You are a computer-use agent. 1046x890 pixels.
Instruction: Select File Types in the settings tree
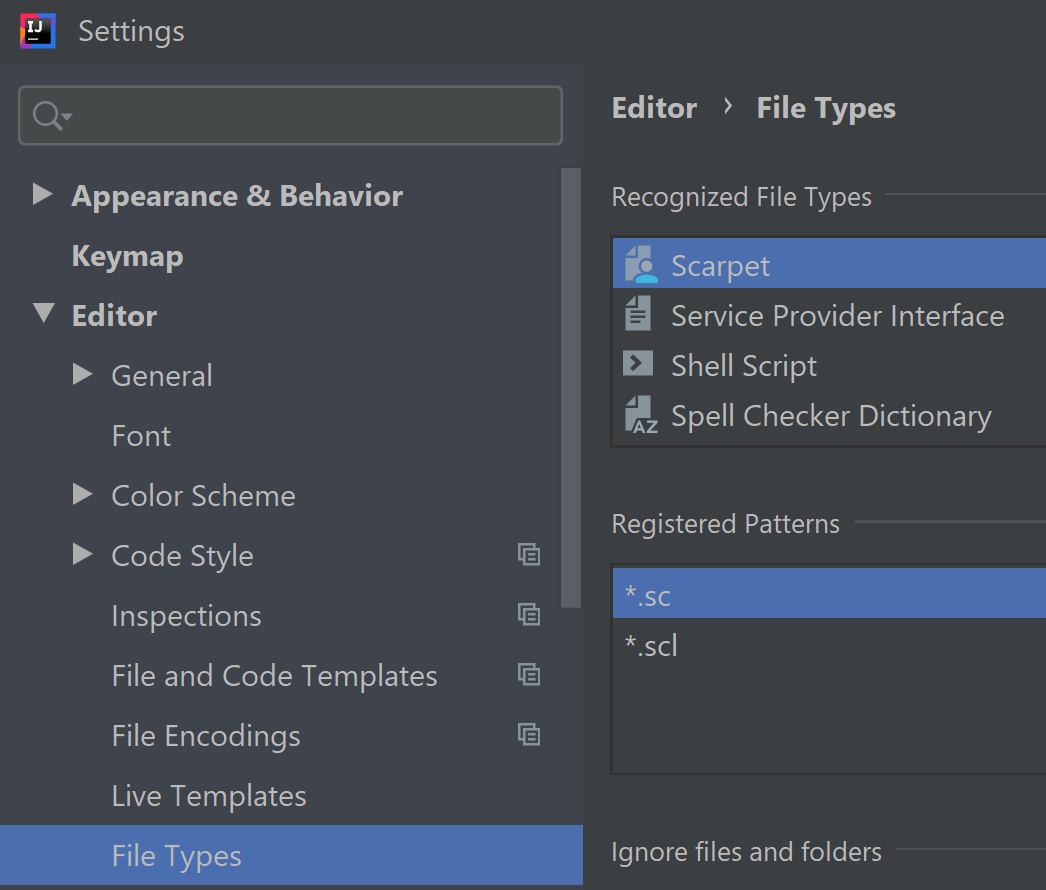291,855
